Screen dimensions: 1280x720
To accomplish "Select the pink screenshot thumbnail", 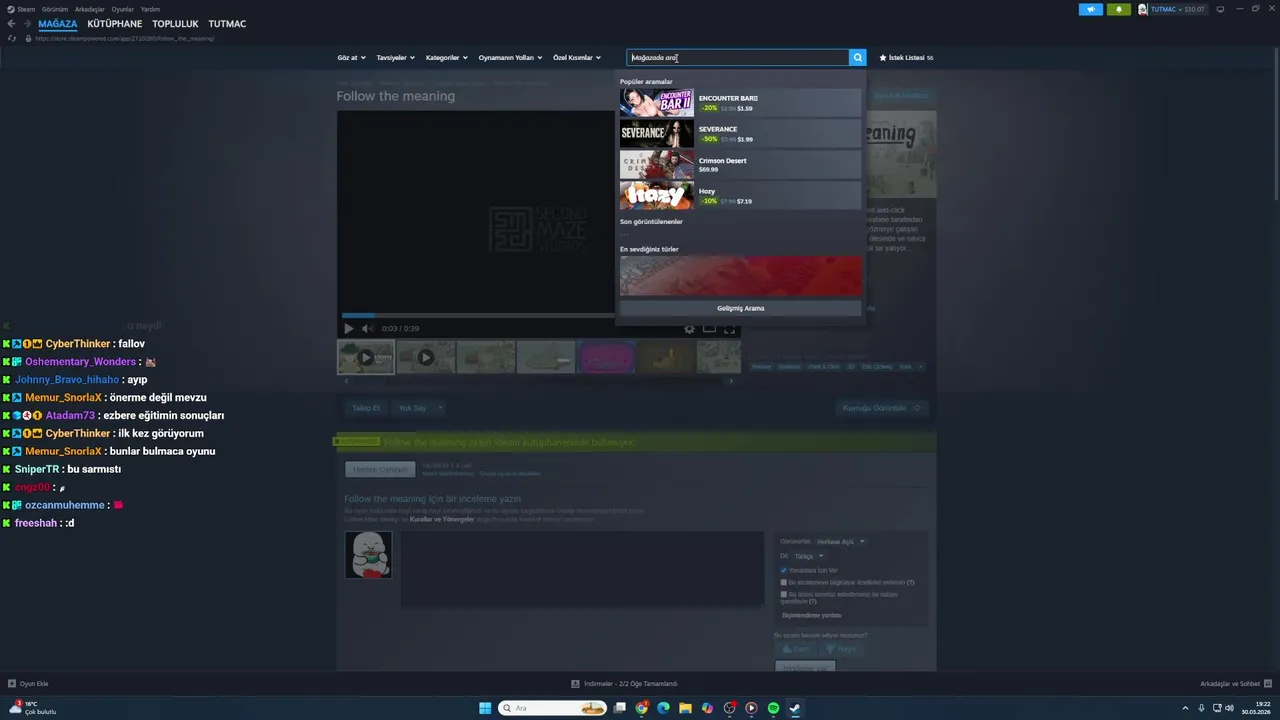I will point(606,357).
